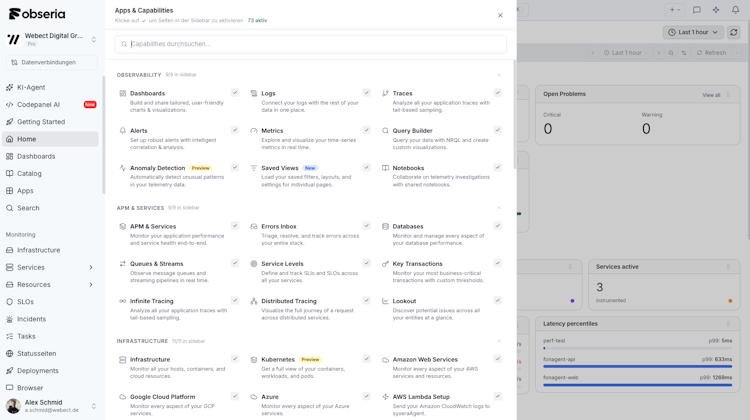Click the Logs capability icon
This screenshot has width=750, height=420.
[x=254, y=93]
